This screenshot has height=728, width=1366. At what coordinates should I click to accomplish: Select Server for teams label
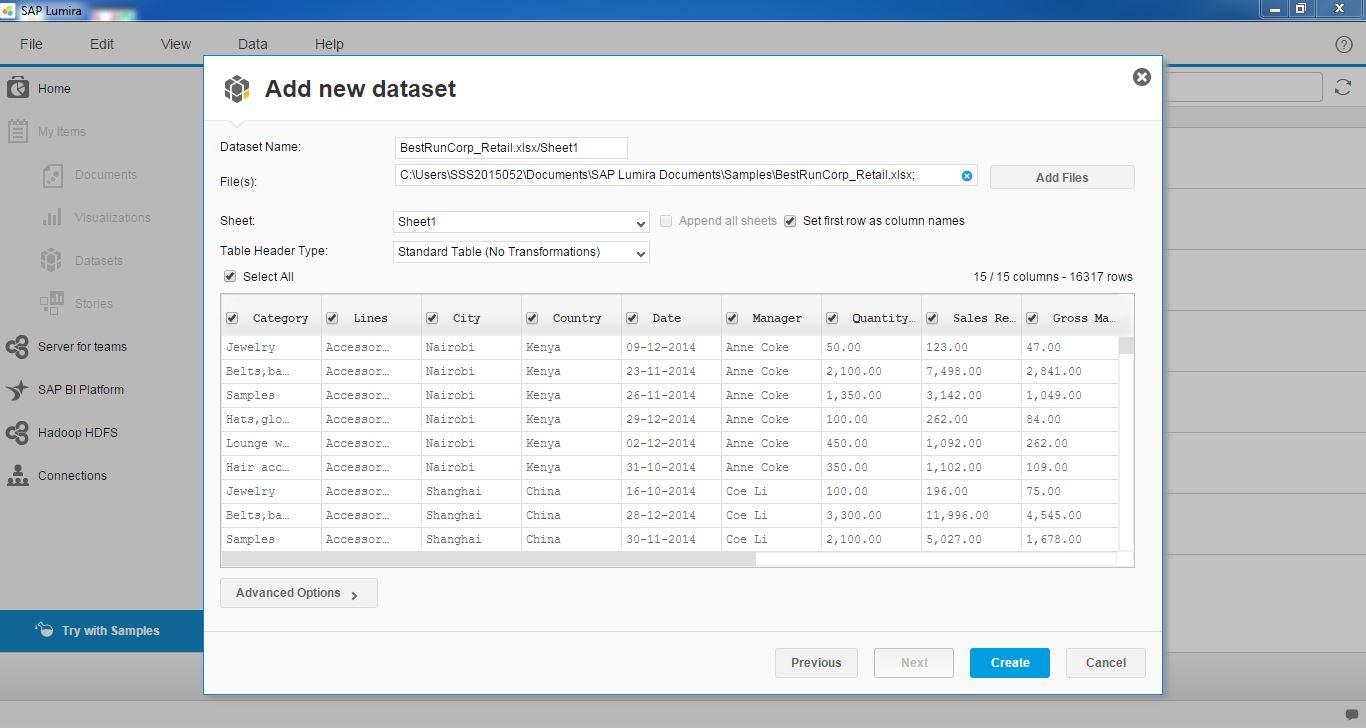pyautogui.click(x=82, y=347)
